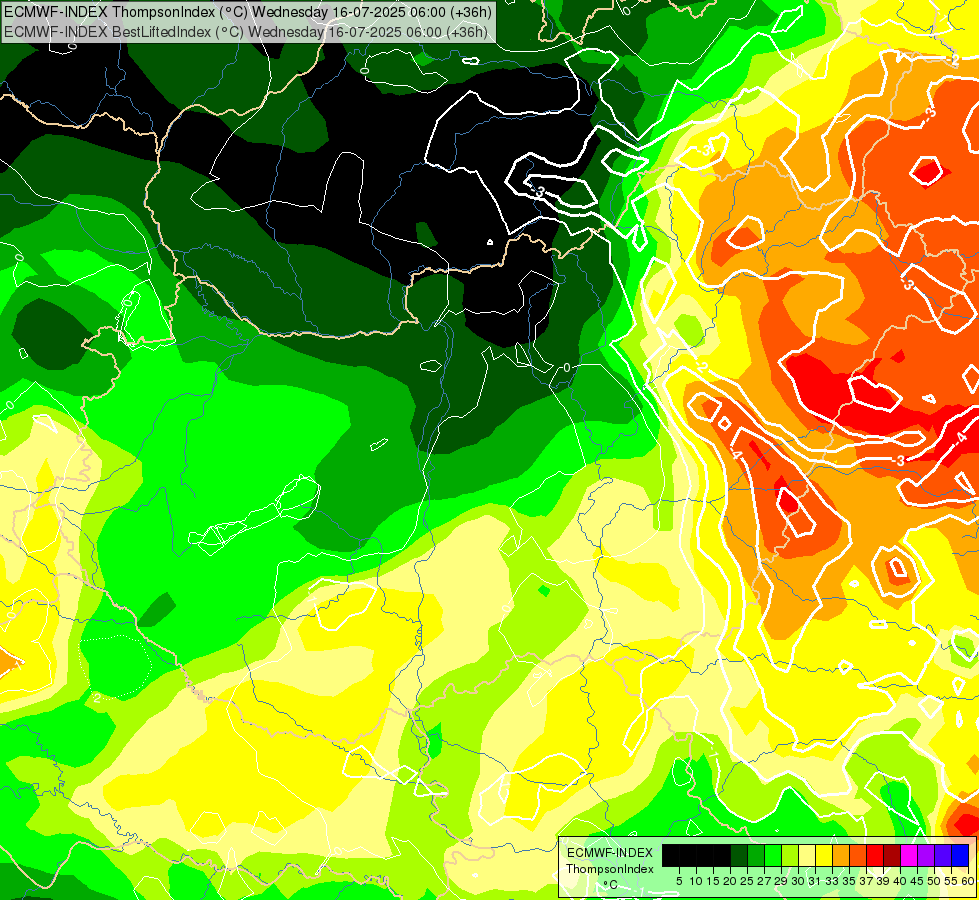Screen dimensions: 979x900
Task: Click the orange 33–35 legend swatch
Action: 841,856
